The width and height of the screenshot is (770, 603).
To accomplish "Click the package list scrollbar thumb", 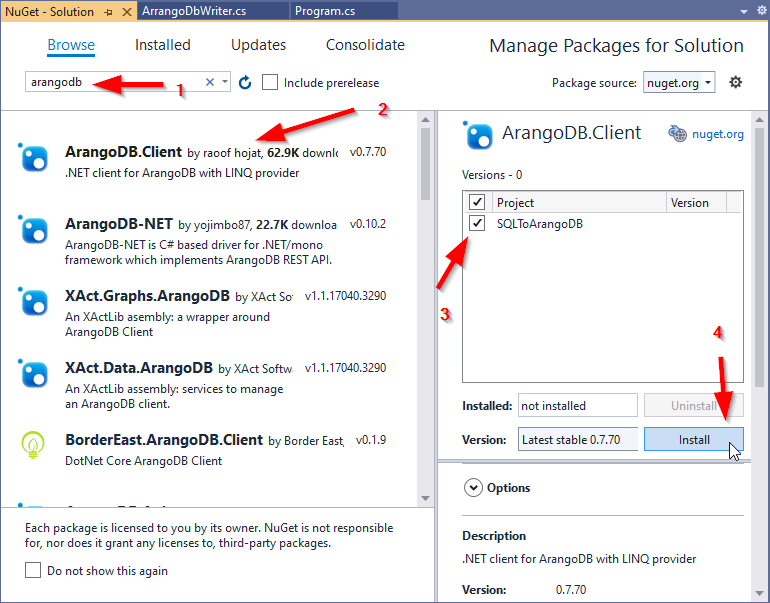I will point(425,164).
